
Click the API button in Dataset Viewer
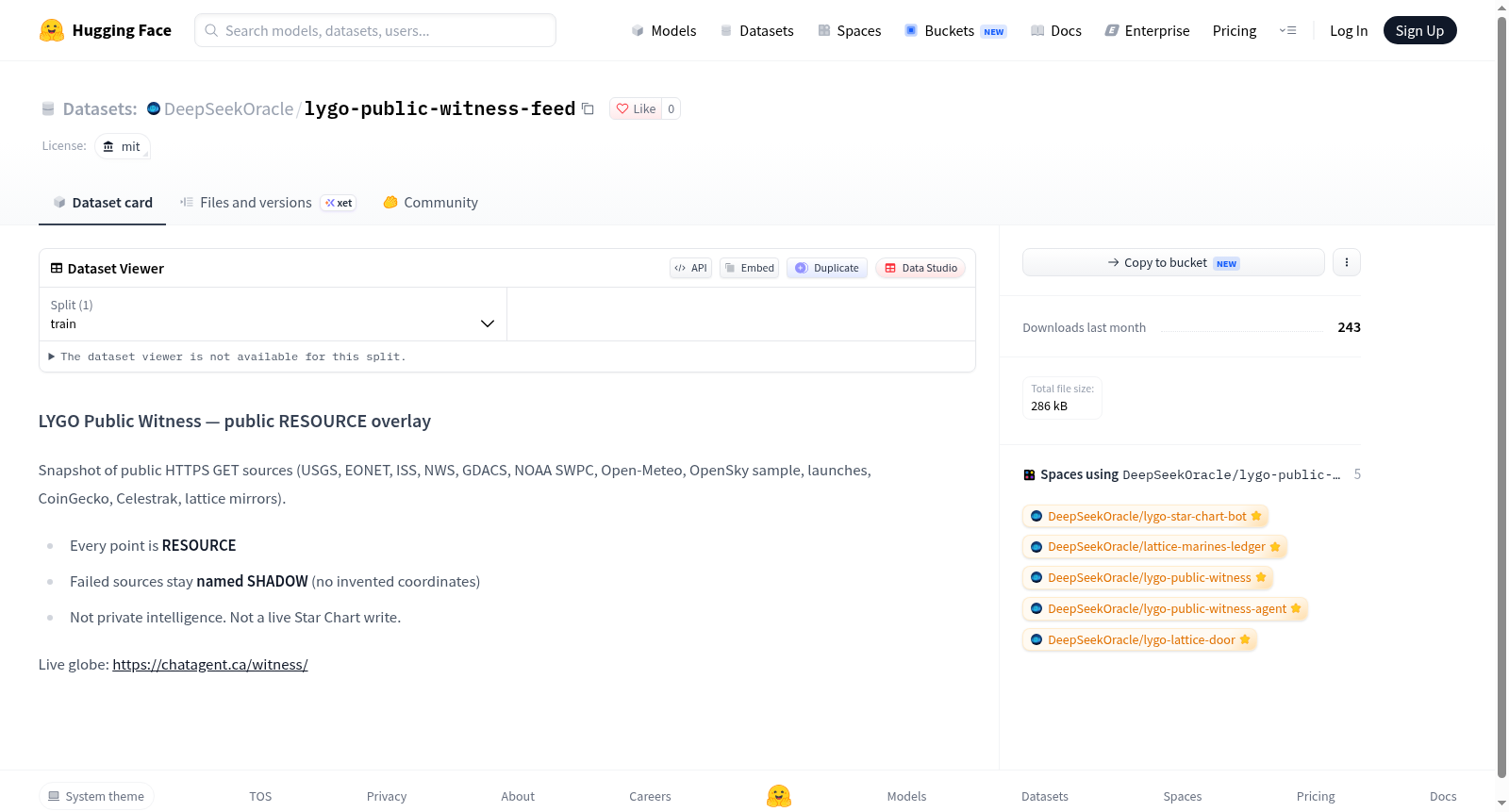click(x=690, y=268)
